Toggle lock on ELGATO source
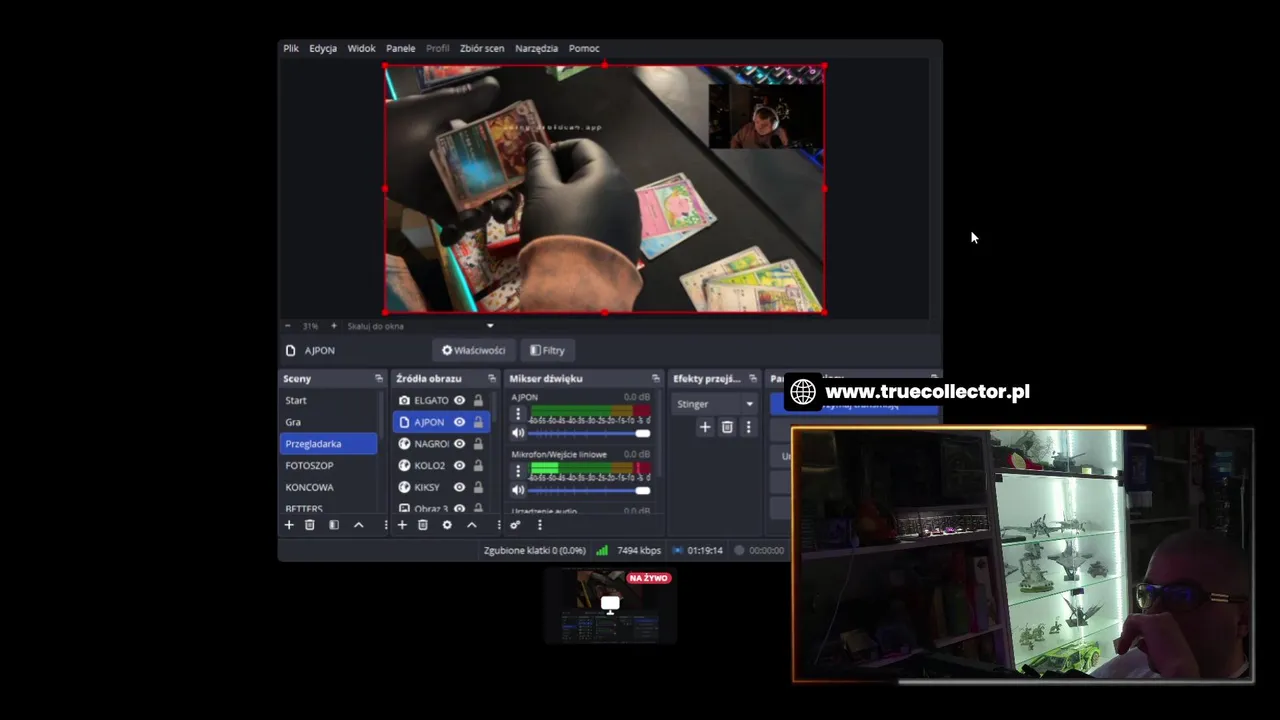Image resolution: width=1280 pixels, height=720 pixels. (x=479, y=400)
